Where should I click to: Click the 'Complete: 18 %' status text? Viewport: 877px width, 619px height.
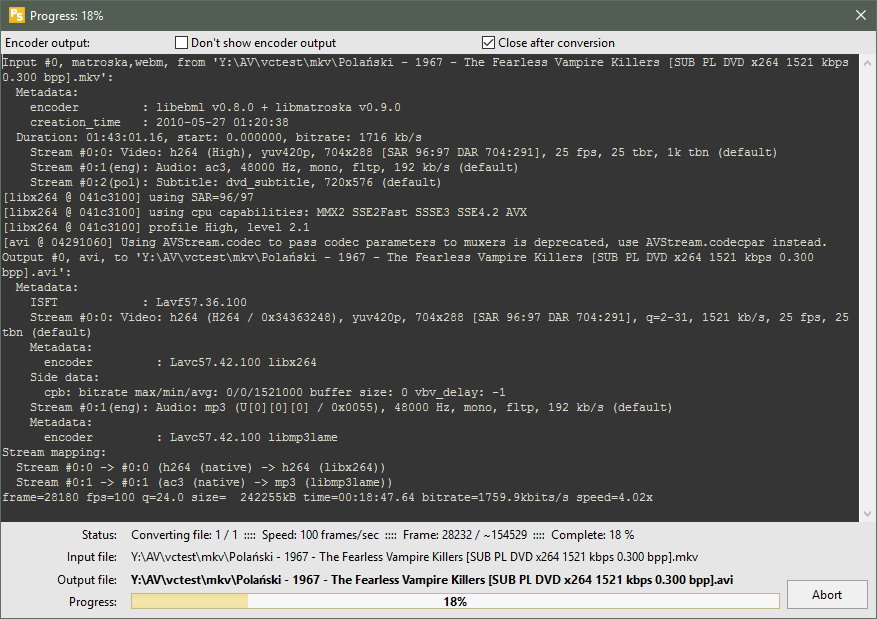592,535
